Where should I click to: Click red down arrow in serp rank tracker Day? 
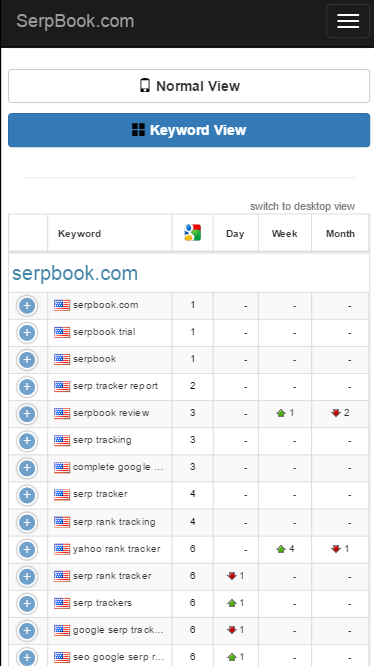pos(232,576)
